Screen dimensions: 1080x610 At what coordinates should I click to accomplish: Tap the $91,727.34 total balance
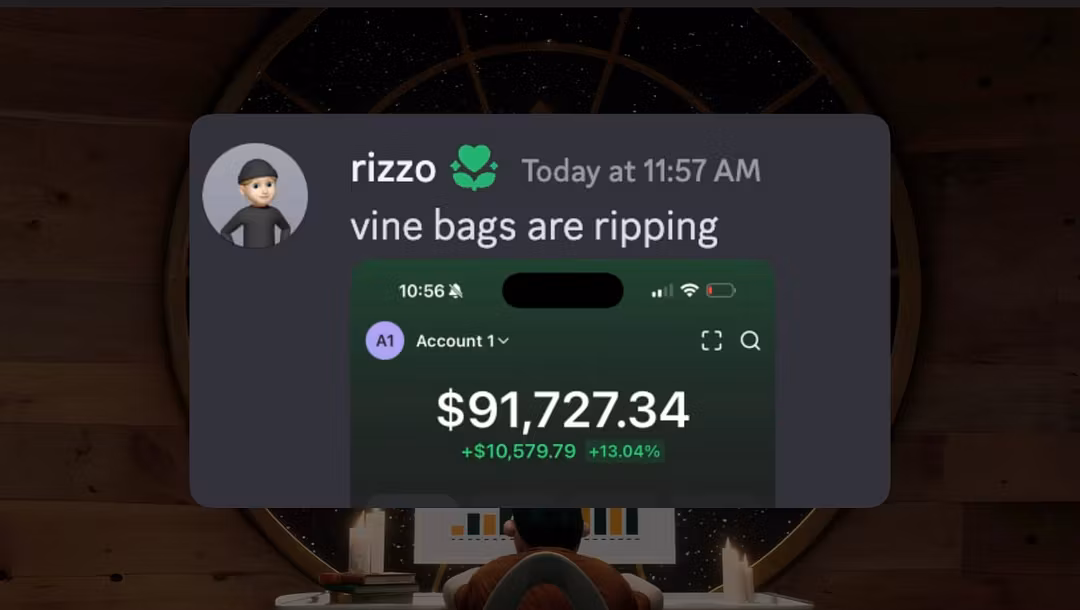click(x=563, y=410)
